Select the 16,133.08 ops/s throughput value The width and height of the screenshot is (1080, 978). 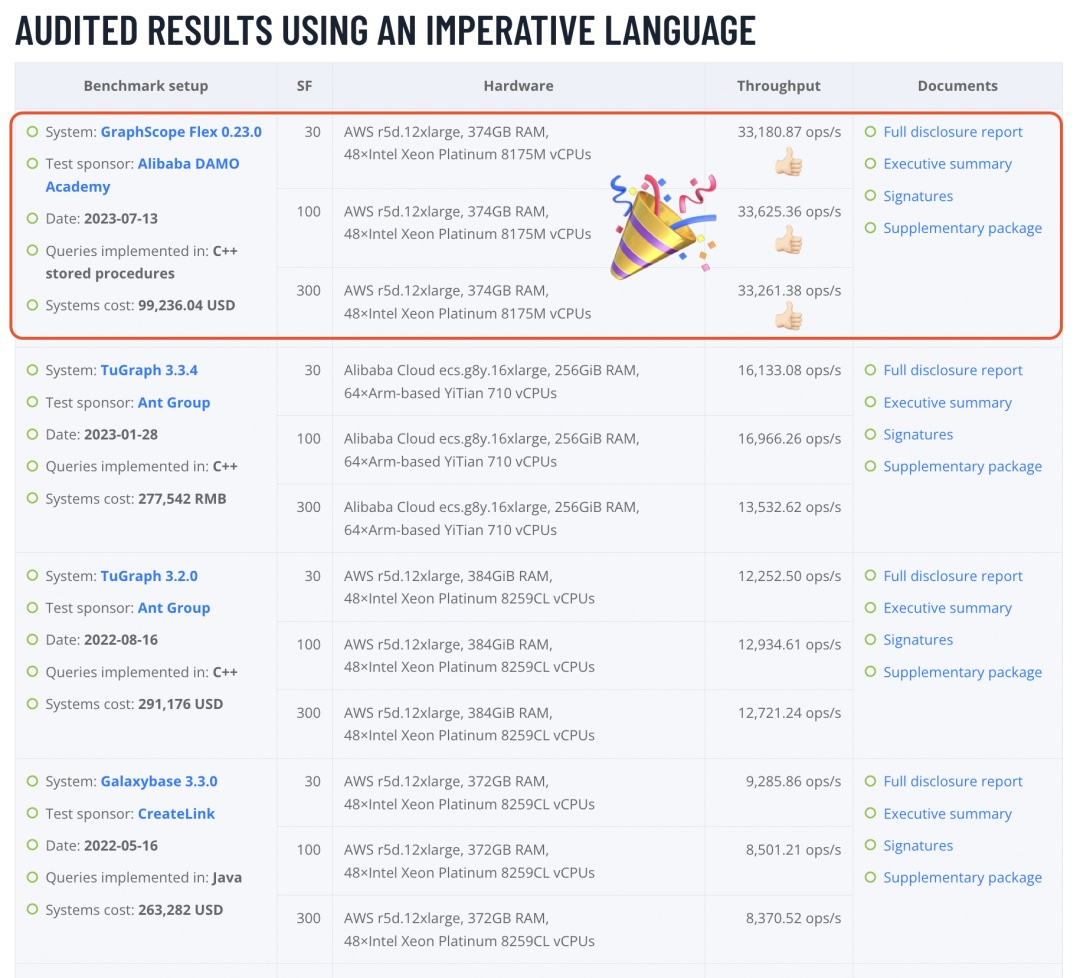pyautogui.click(x=789, y=370)
